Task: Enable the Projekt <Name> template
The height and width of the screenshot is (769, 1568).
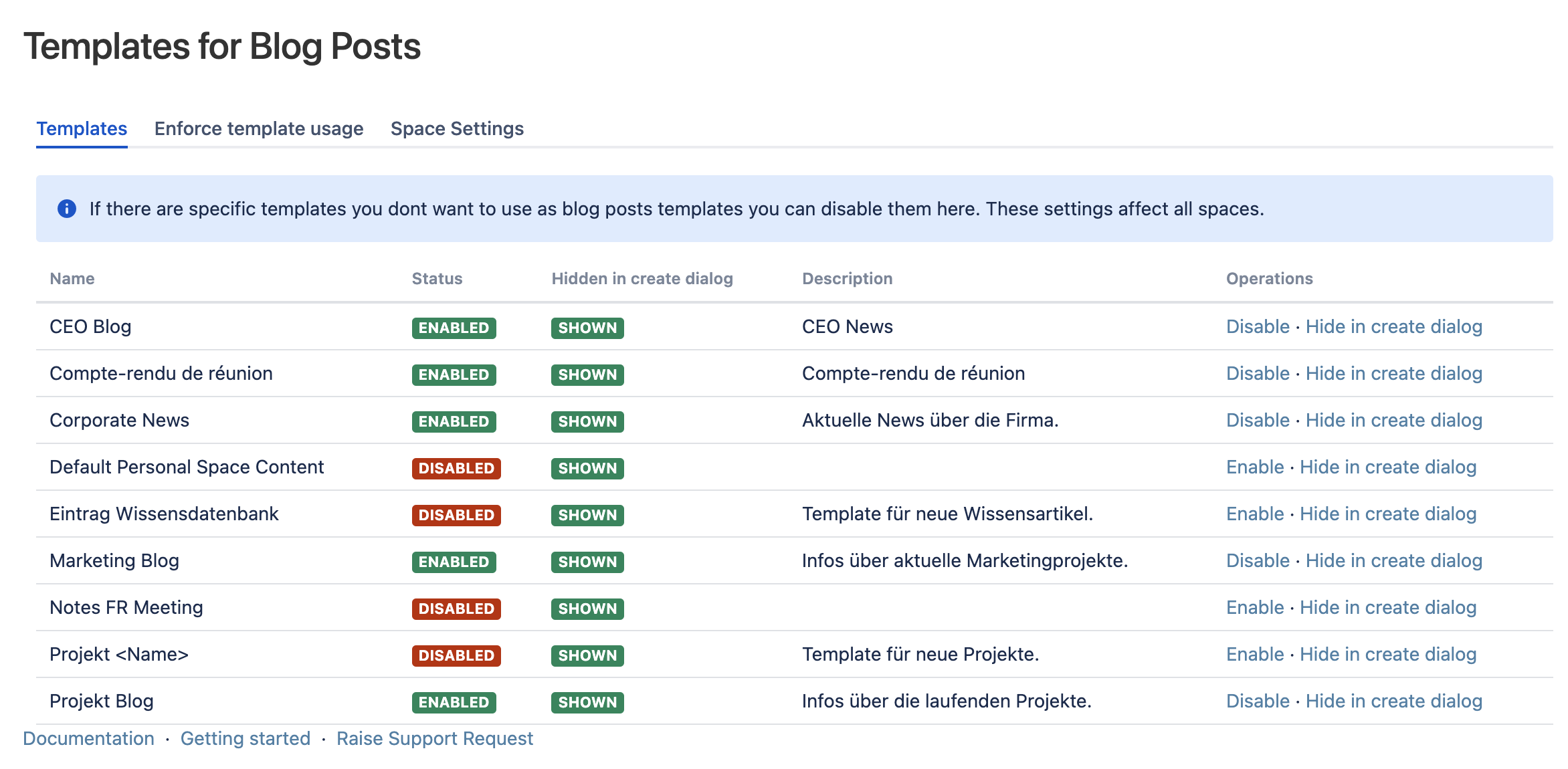Action: tap(1255, 654)
